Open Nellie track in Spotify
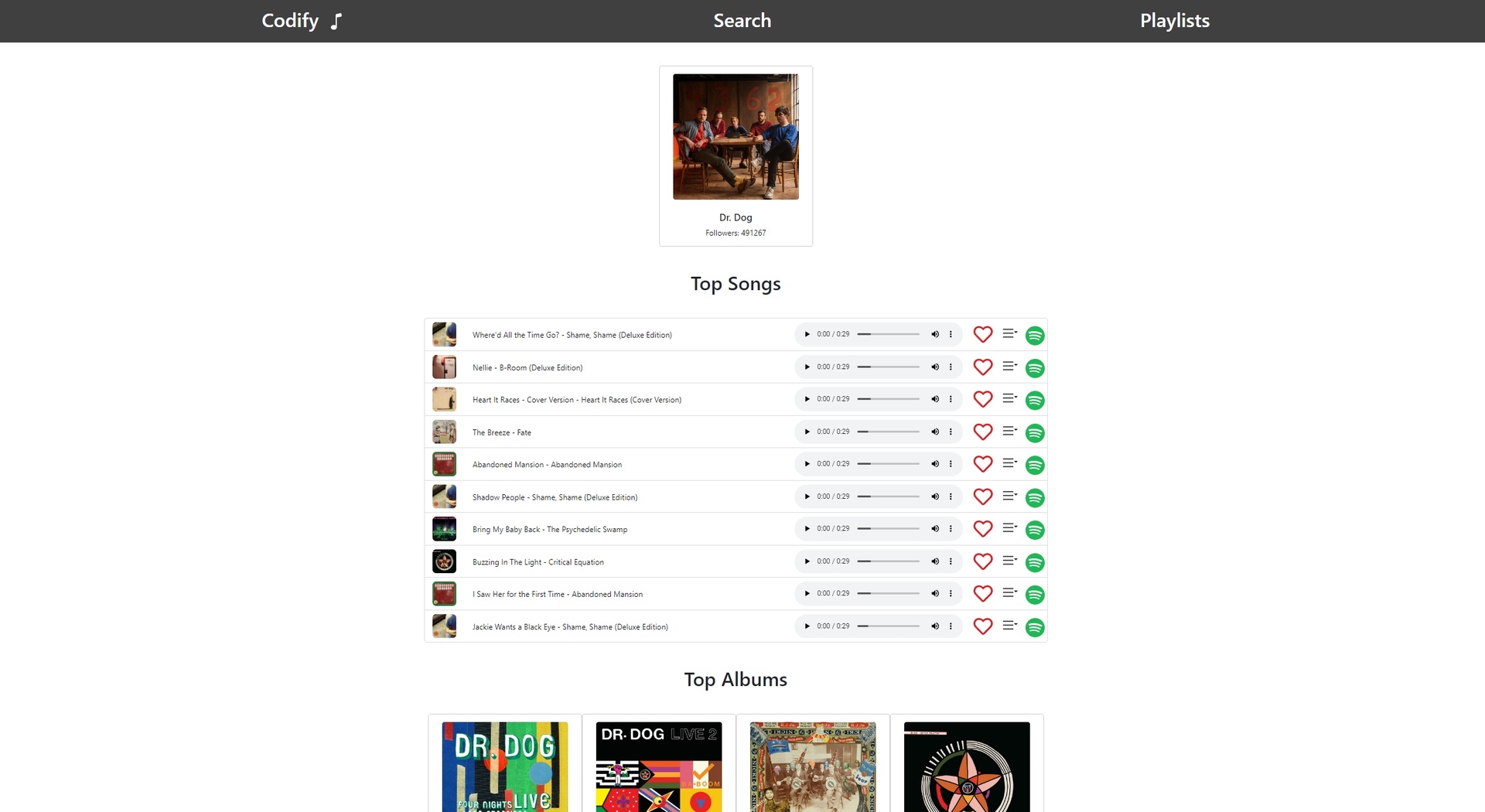 1035,368
